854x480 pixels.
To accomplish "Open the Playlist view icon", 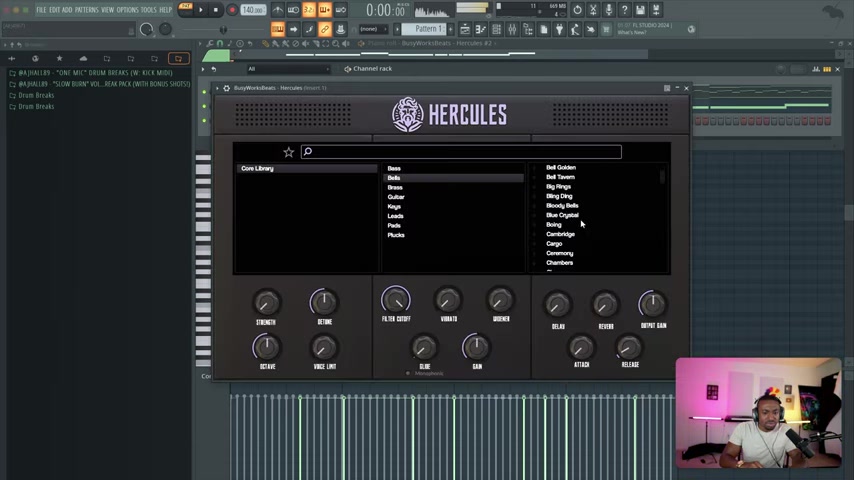I will (465, 29).
